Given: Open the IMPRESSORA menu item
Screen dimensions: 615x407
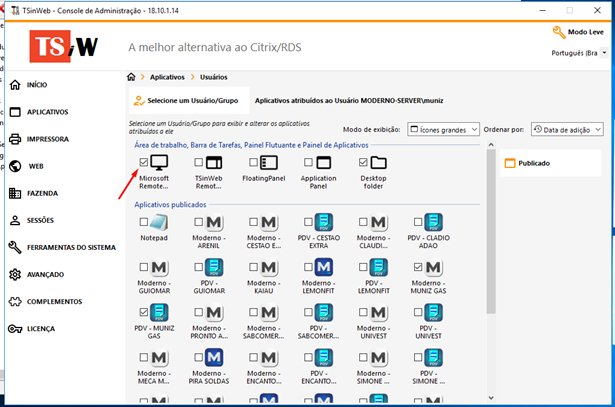Looking at the screenshot, I should 47,139.
